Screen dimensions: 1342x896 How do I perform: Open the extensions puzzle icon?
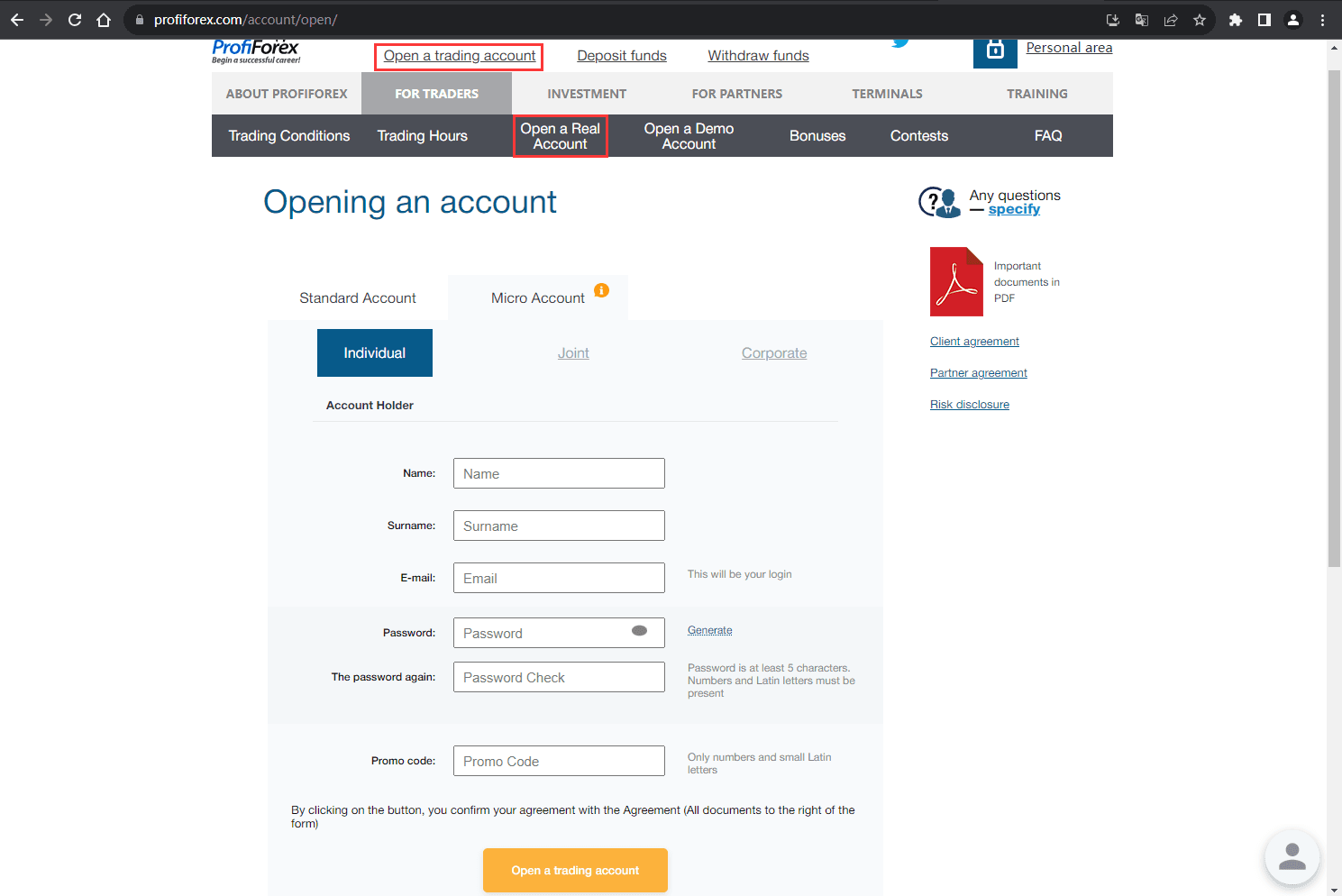(1236, 20)
